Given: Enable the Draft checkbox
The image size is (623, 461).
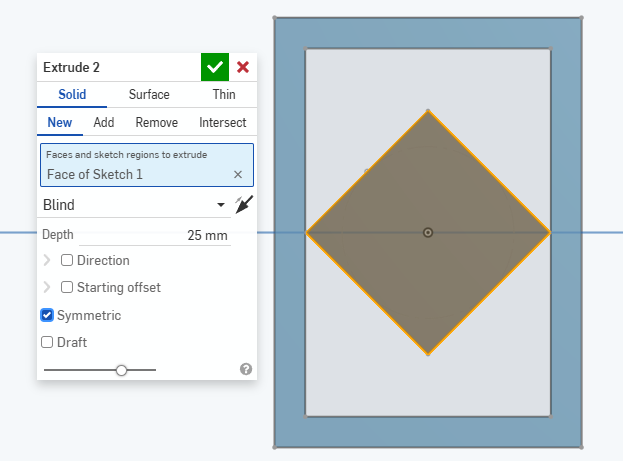Looking at the screenshot, I should tap(47, 342).
